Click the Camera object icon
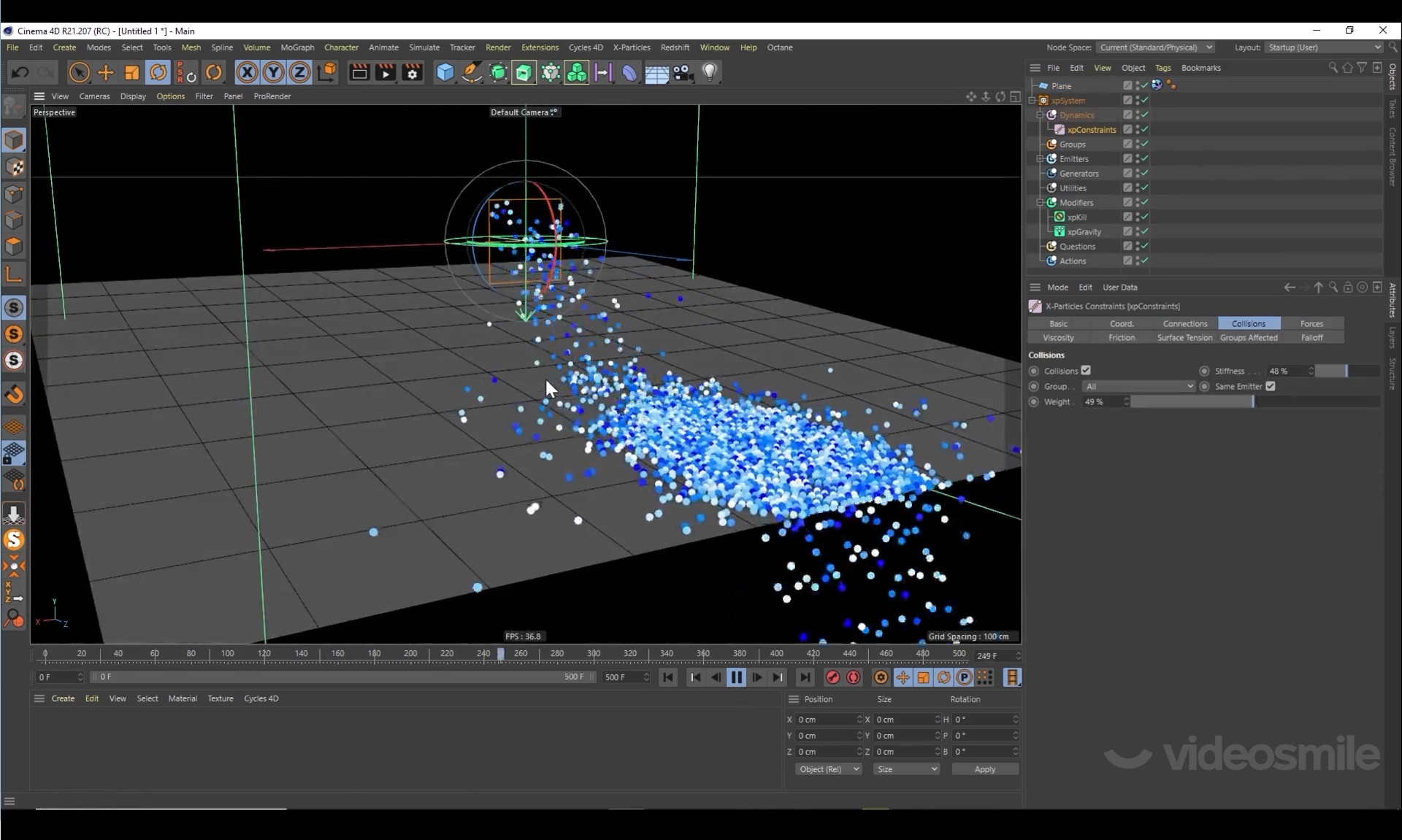This screenshot has width=1402, height=840. 683,72
